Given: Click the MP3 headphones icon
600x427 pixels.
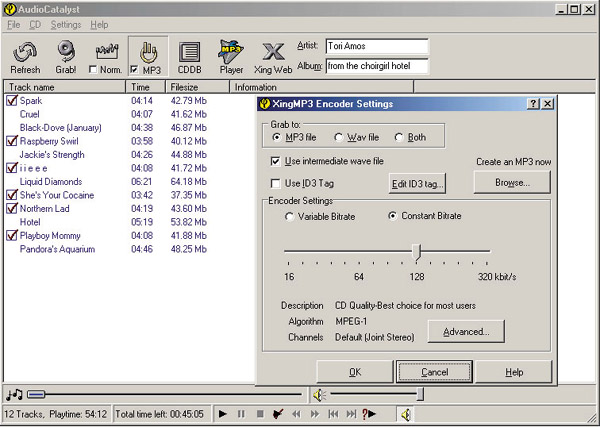Looking at the screenshot, I should coord(148,52).
